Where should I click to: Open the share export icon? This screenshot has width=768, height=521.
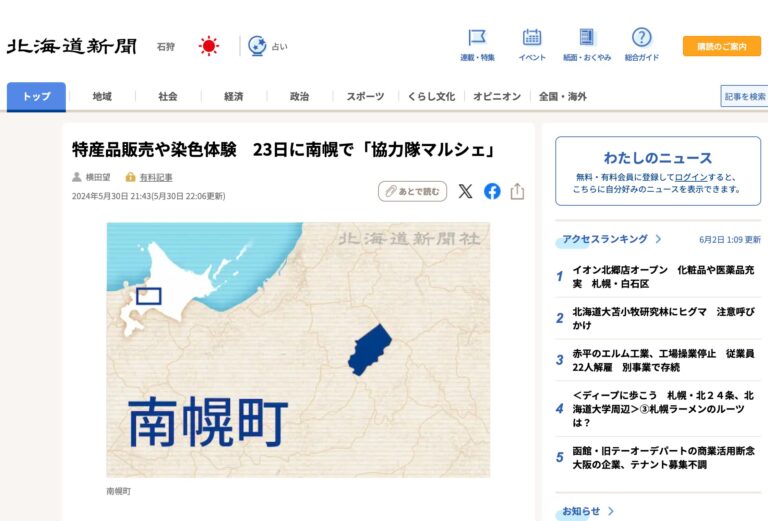click(517, 191)
